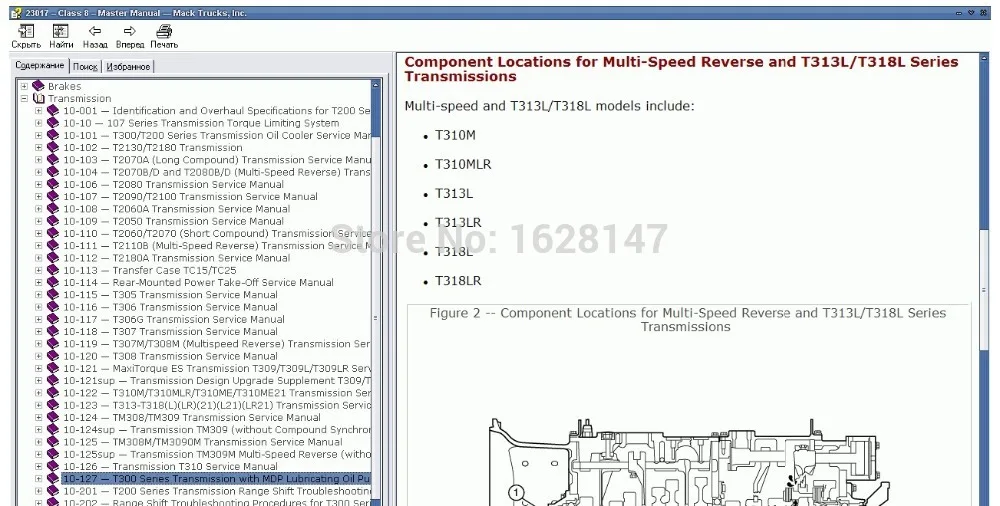Viewport: 1000px width, 506px height.
Task: Open 10-125 TM308M/TM3090M Transmission Service Manual
Action: pyautogui.click(x=203, y=442)
